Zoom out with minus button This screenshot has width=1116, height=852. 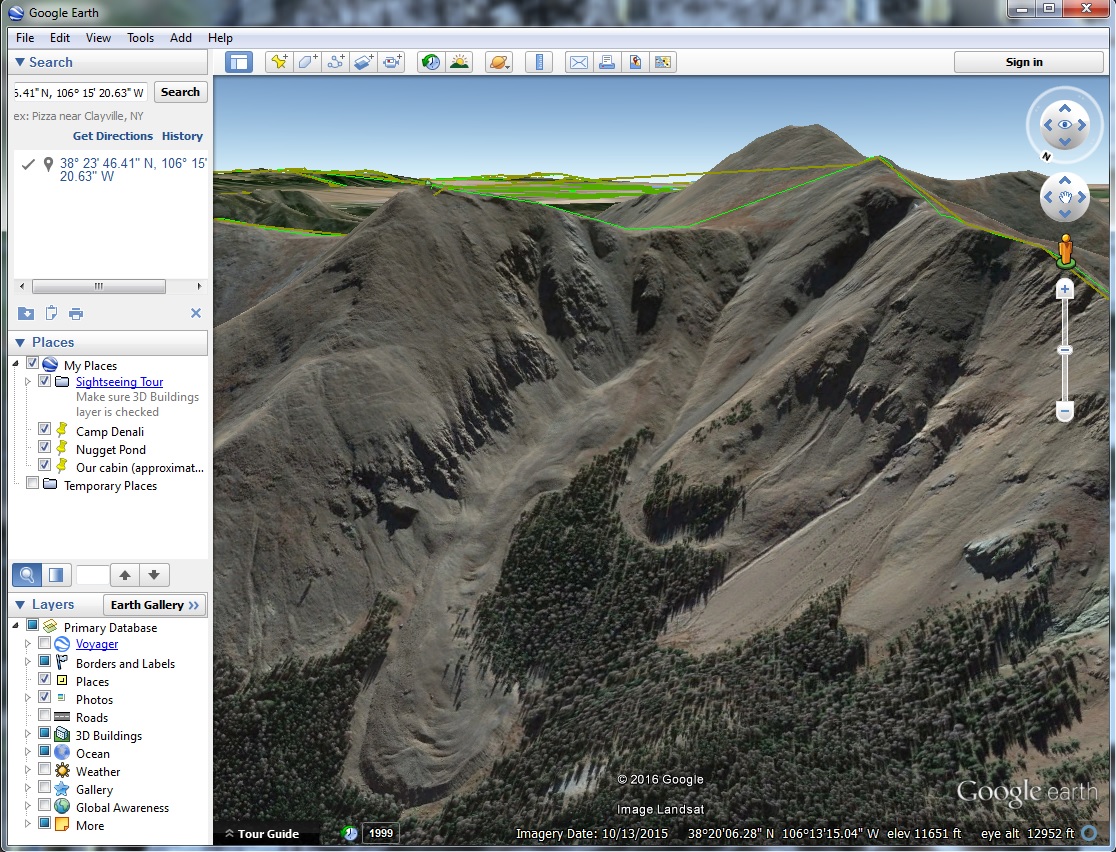click(1065, 411)
